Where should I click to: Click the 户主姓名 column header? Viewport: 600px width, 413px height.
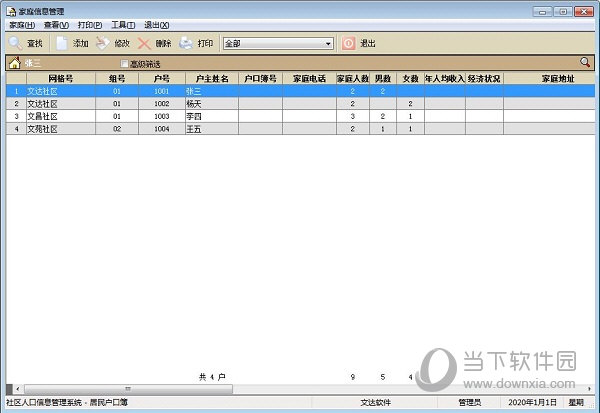tap(212, 78)
